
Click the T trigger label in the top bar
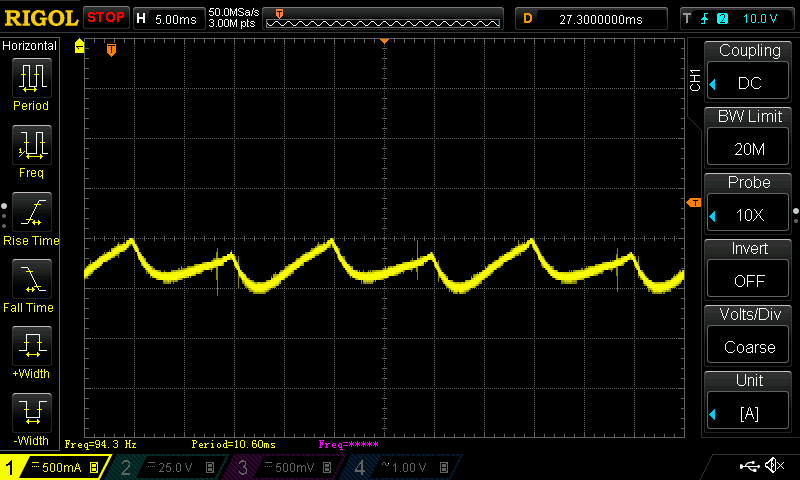(687, 19)
